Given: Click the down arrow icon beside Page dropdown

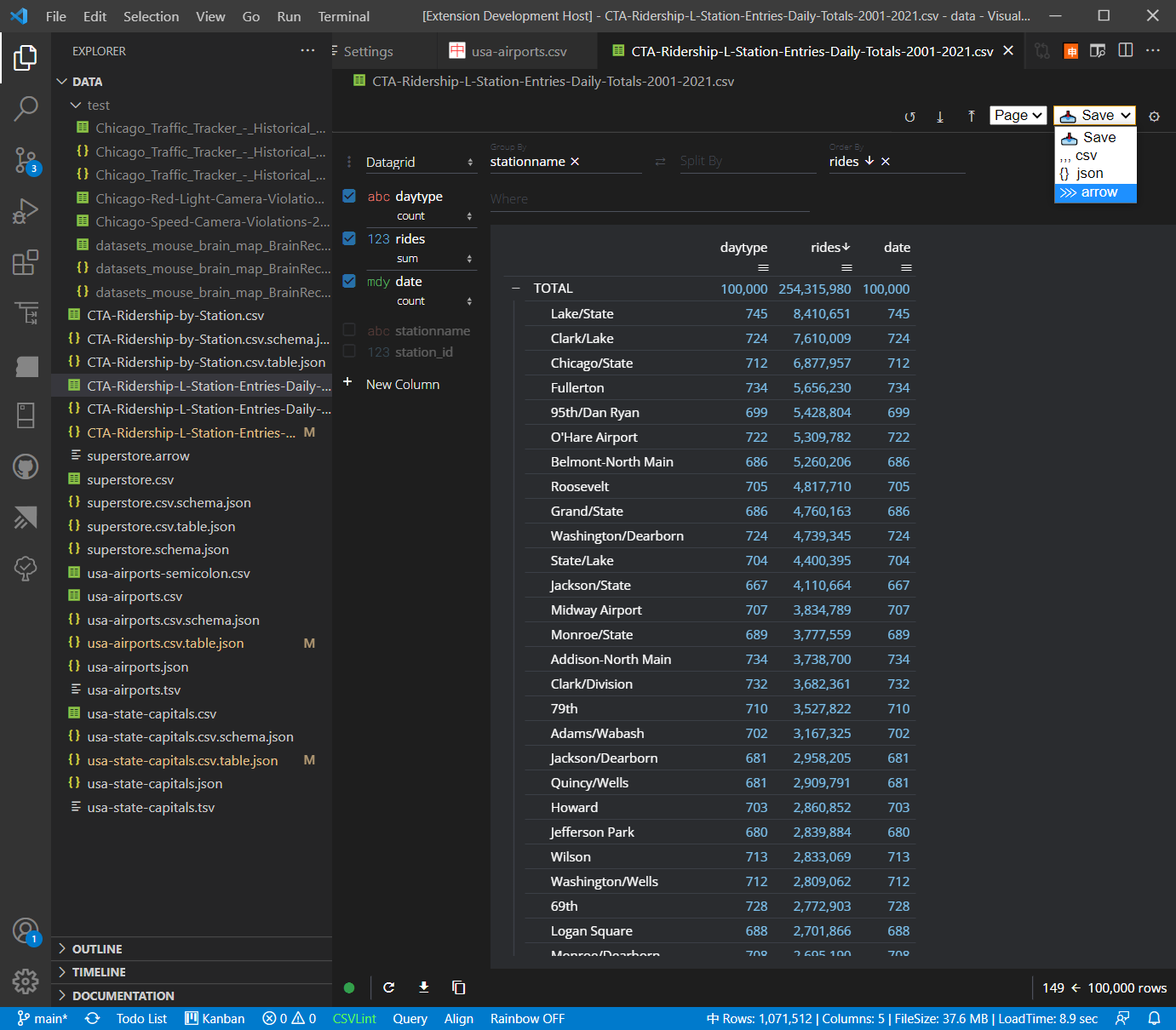Looking at the screenshot, I should tap(940, 117).
